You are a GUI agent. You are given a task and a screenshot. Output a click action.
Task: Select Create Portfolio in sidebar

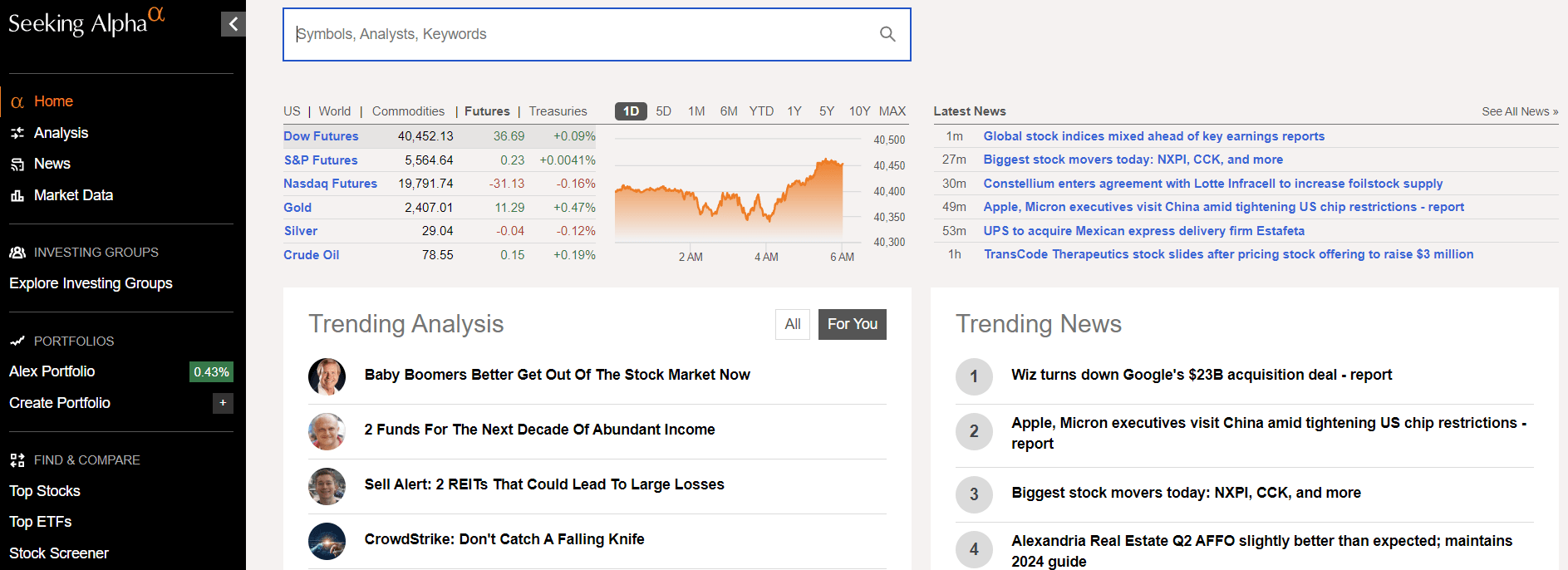tap(60, 403)
